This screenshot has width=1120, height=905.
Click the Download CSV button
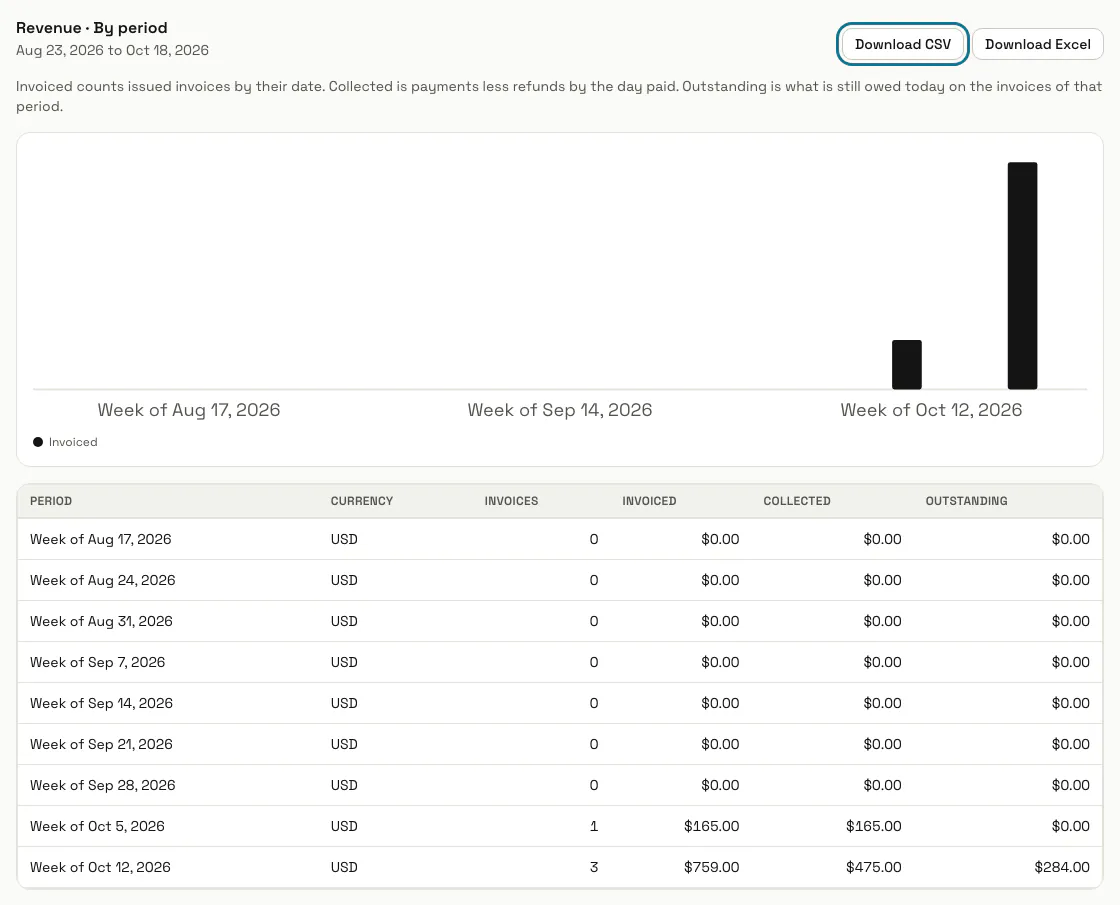click(903, 44)
